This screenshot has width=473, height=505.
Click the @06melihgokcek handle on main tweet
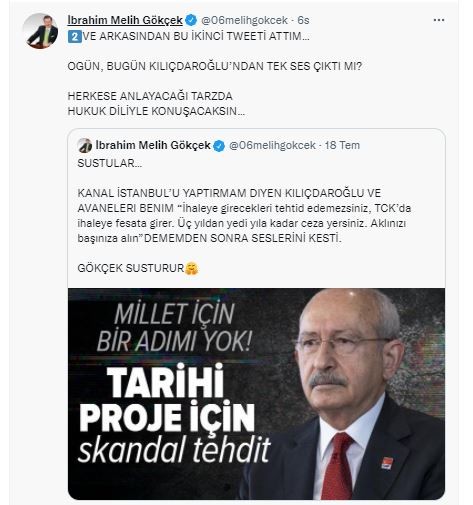pyautogui.click(x=244, y=20)
